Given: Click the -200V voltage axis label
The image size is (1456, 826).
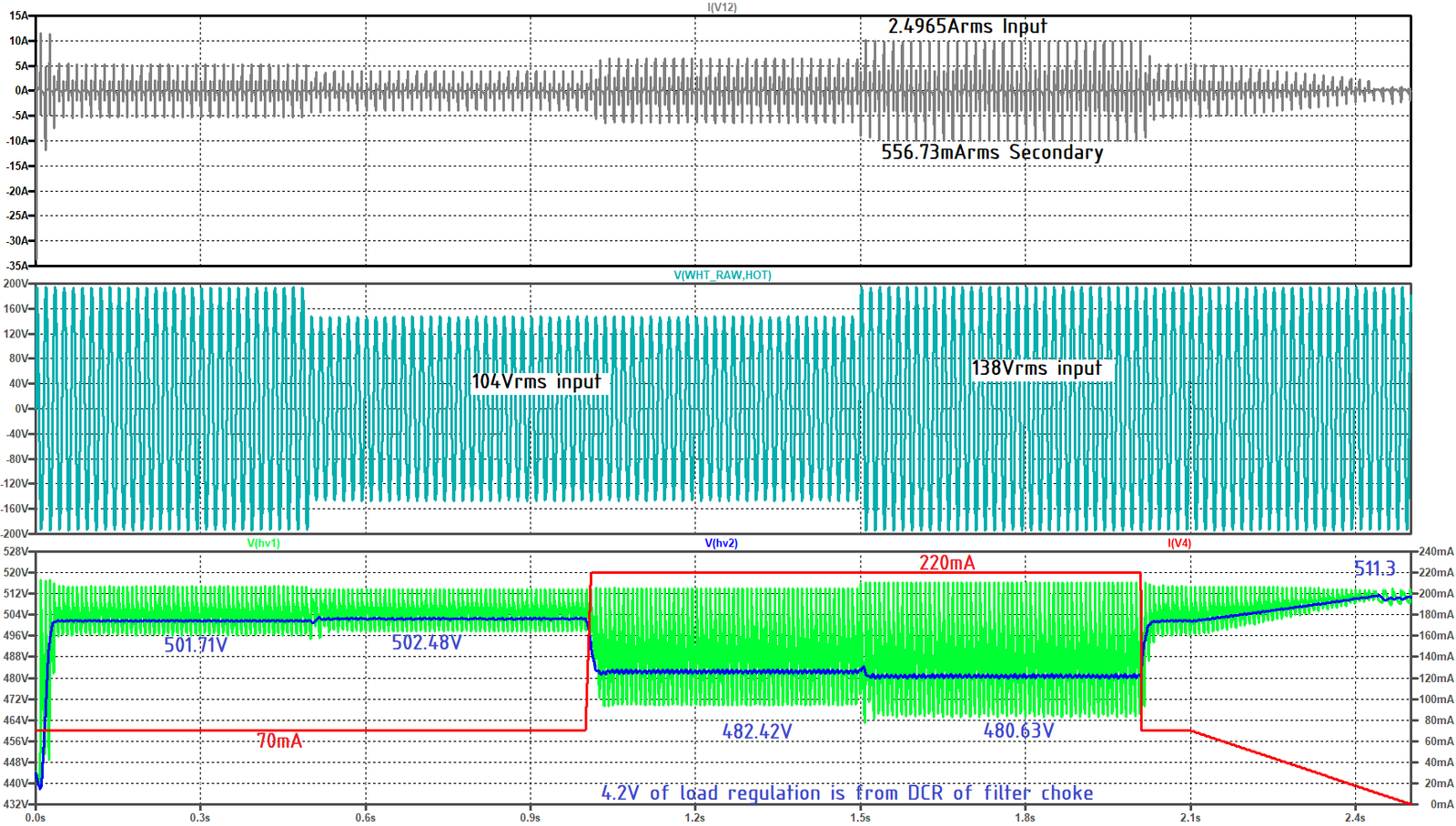Looking at the screenshot, I should [15, 534].
